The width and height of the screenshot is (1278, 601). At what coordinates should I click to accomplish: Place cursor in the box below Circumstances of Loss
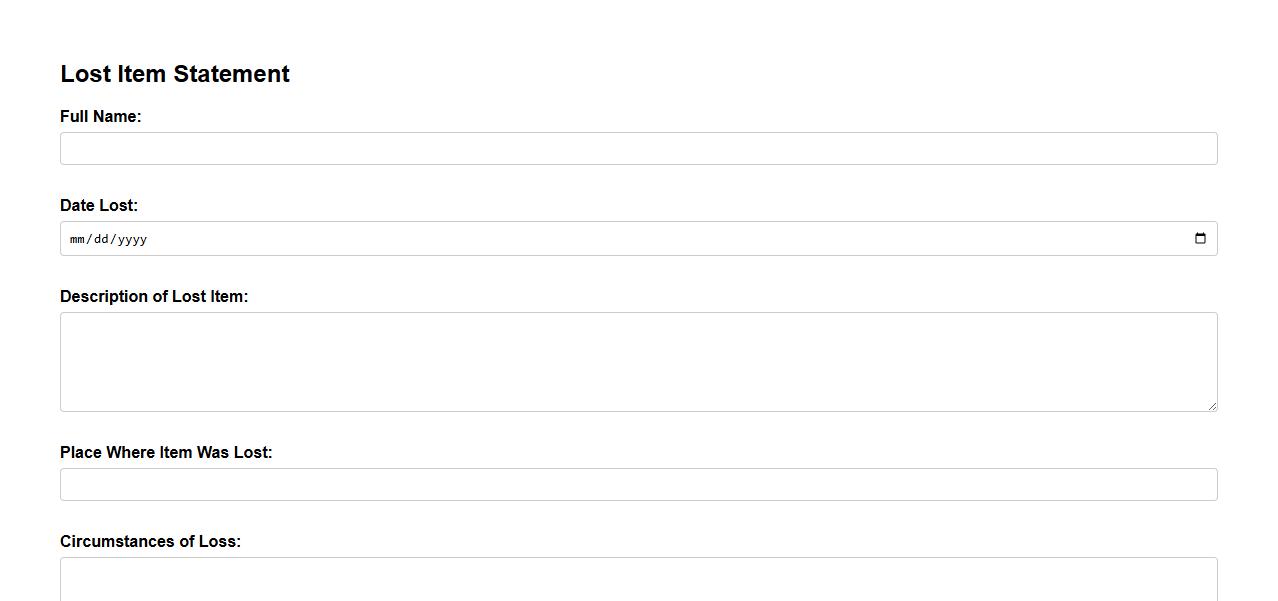point(638,582)
